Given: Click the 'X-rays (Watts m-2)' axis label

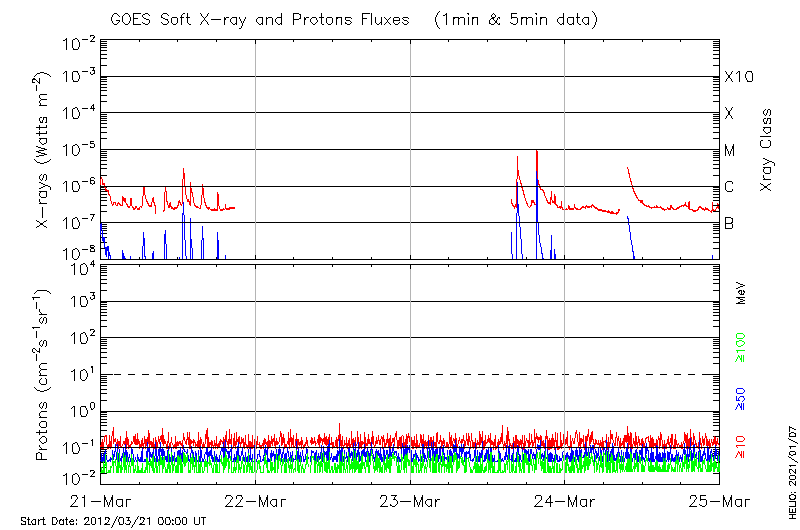Looking at the screenshot, I should [x=44, y=150].
